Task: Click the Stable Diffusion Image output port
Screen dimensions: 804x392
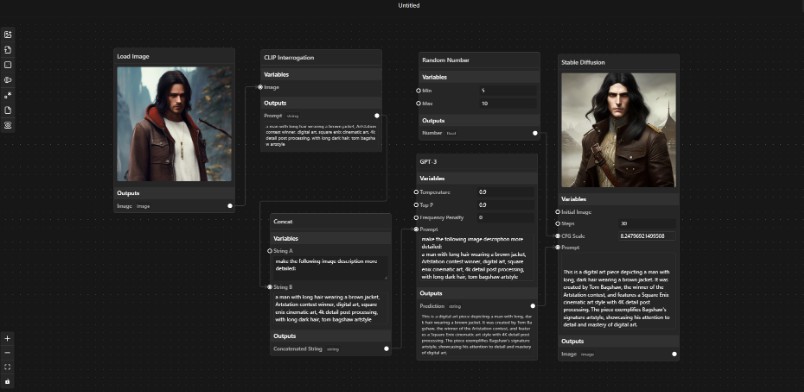Action: 674,354
